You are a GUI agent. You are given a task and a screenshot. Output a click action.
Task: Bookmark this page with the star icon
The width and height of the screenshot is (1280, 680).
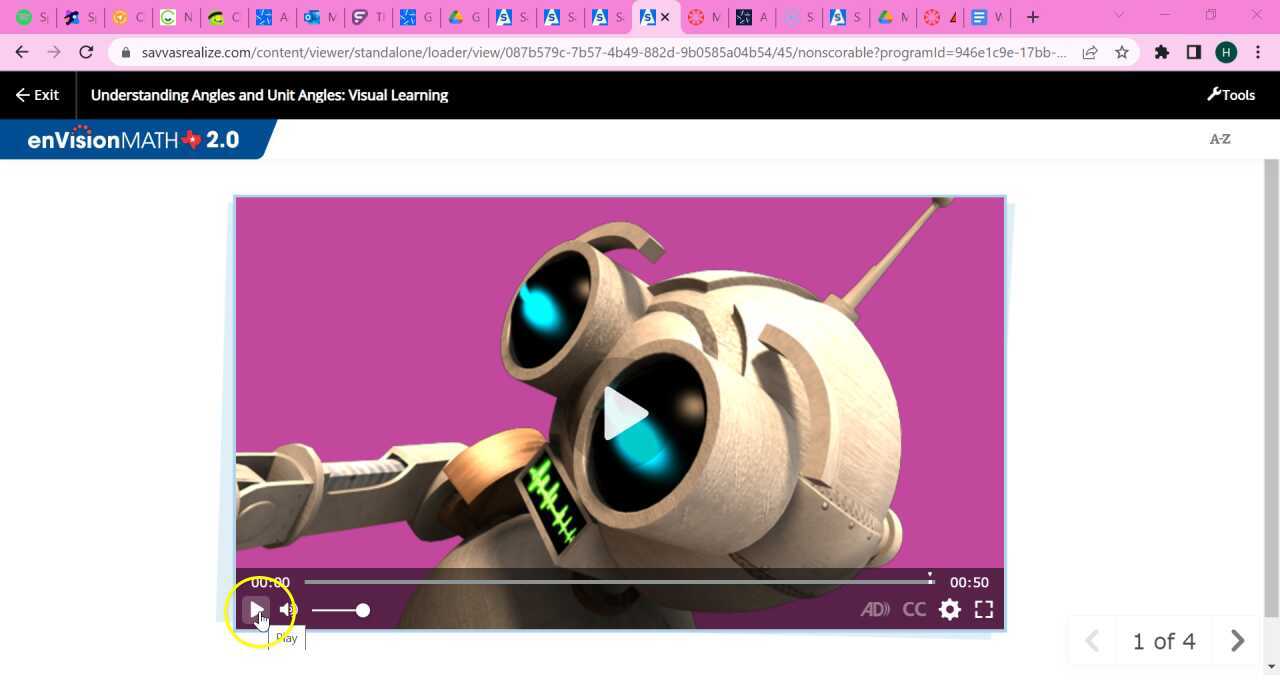click(1122, 52)
